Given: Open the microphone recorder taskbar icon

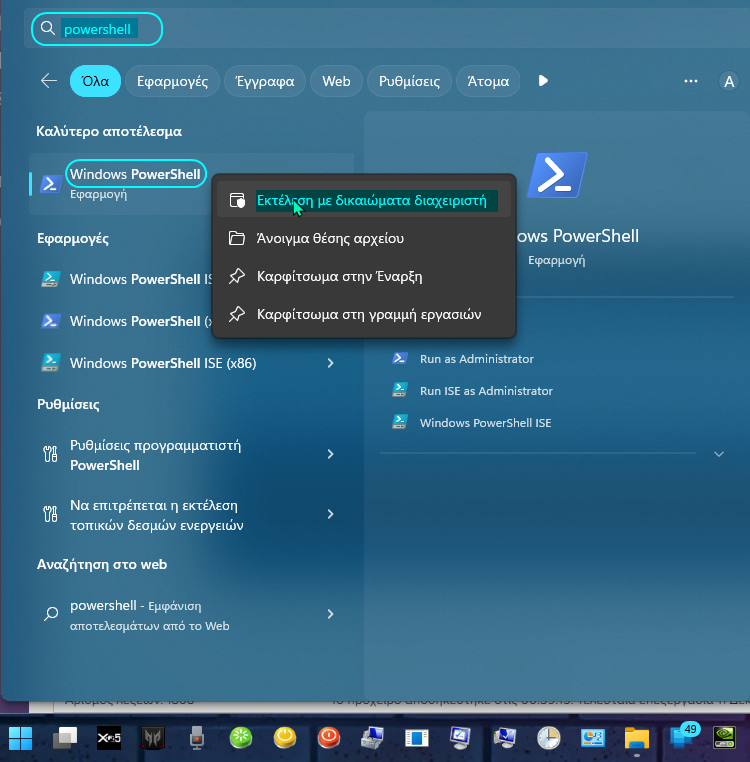Looking at the screenshot, I should (197, 738).
